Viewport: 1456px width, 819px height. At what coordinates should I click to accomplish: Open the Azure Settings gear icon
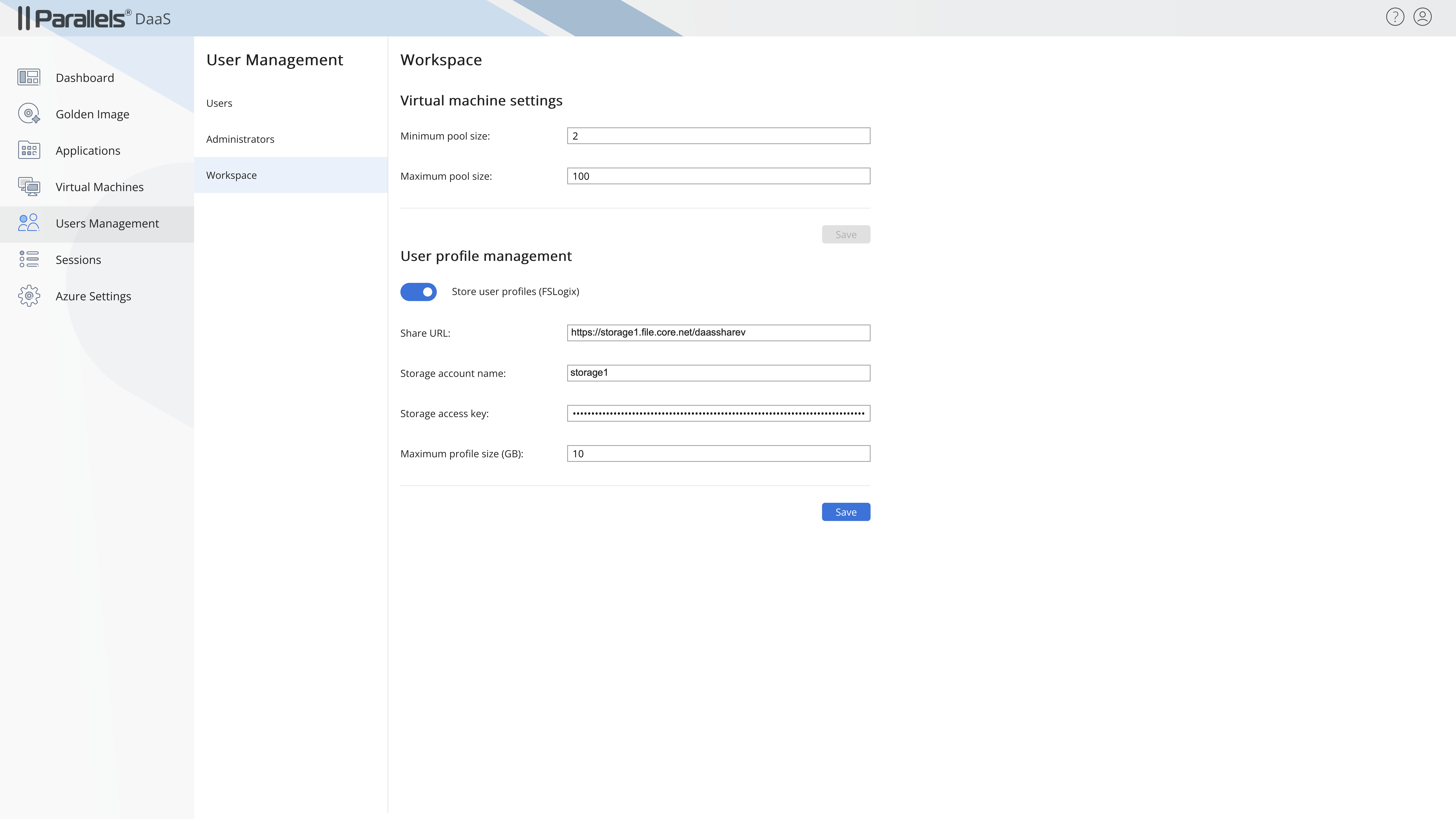point(29,296)
